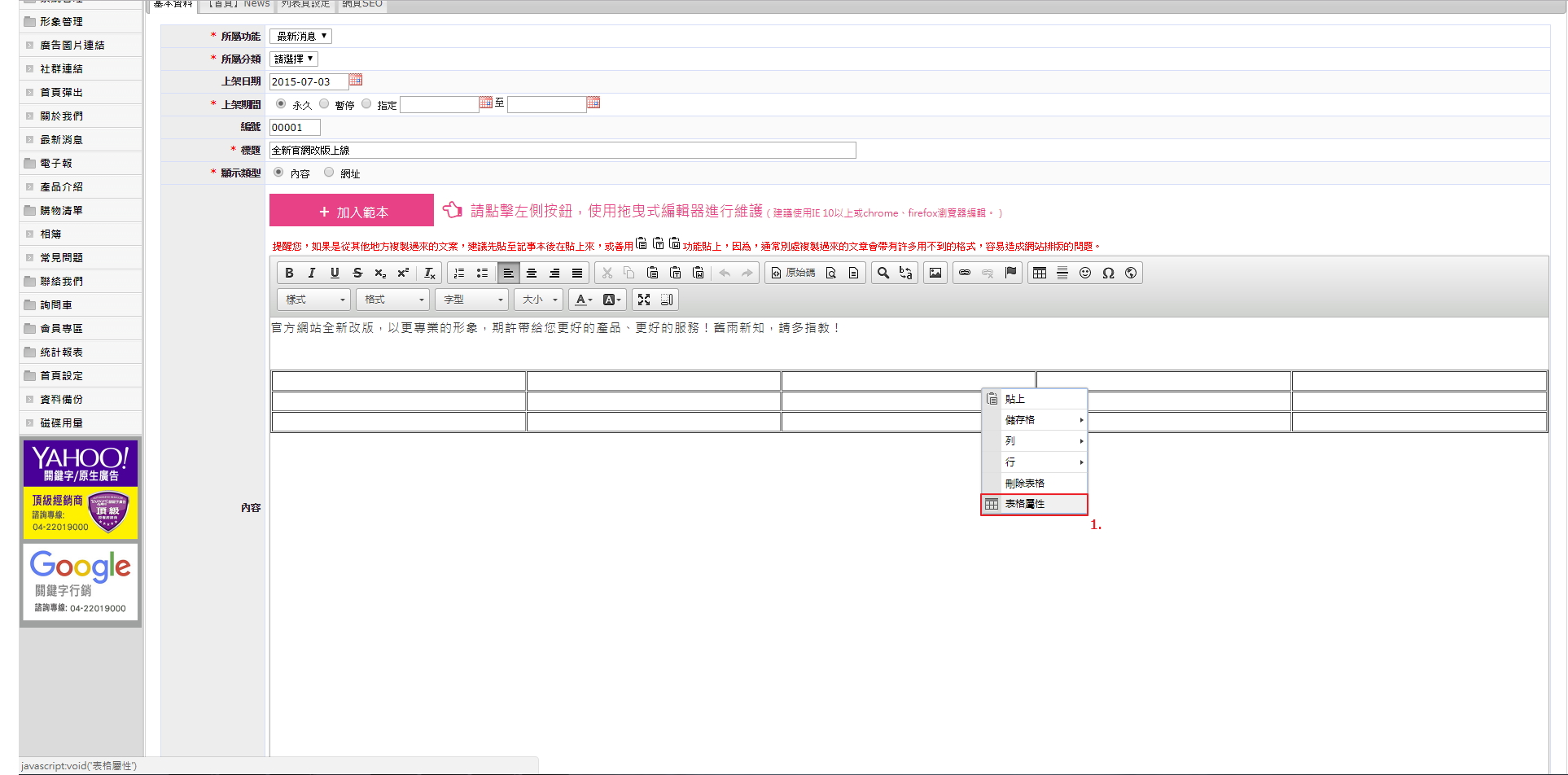Choose 網址 as display type
Screen dimensions: 1568x775
pos(329,172)
